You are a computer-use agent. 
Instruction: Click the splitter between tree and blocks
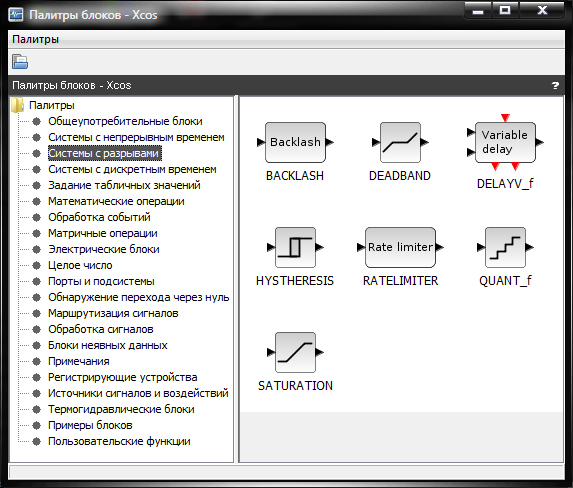click(236, 279)
